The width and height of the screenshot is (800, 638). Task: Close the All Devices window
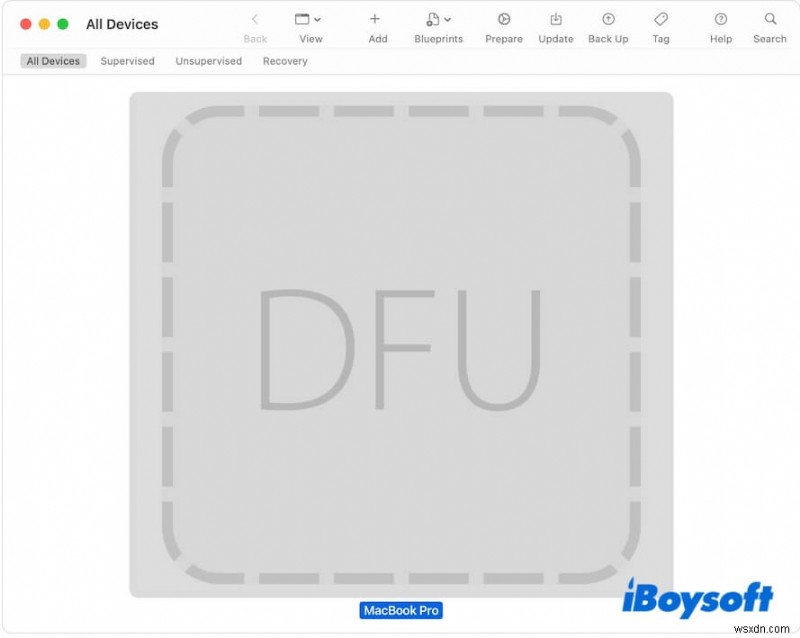pos(26,24)
